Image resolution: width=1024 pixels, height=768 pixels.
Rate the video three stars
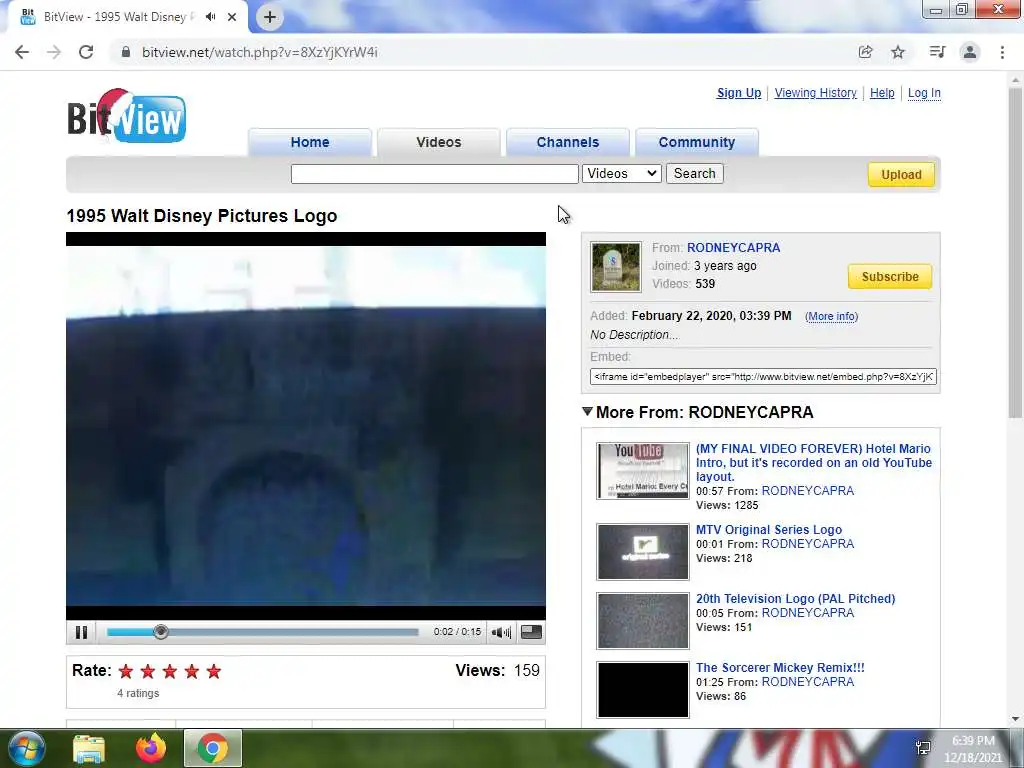point(170,671)
